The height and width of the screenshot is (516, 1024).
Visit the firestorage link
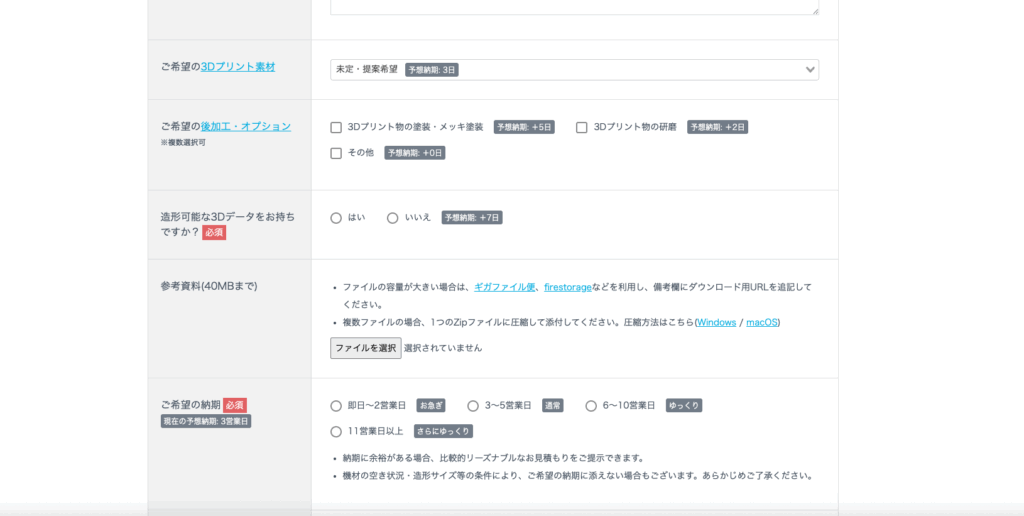tap(568, 287)
